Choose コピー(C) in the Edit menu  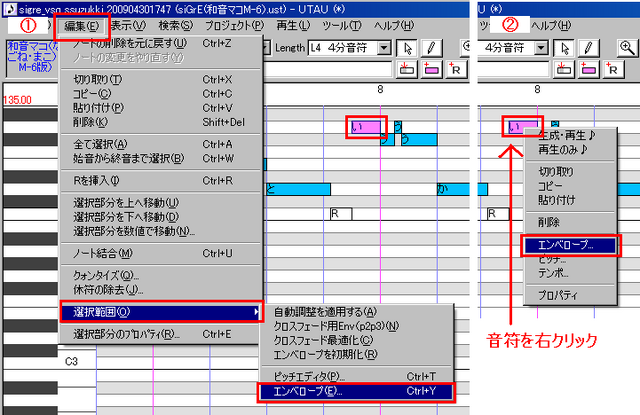pyautogui.click(x=161, y=93)
